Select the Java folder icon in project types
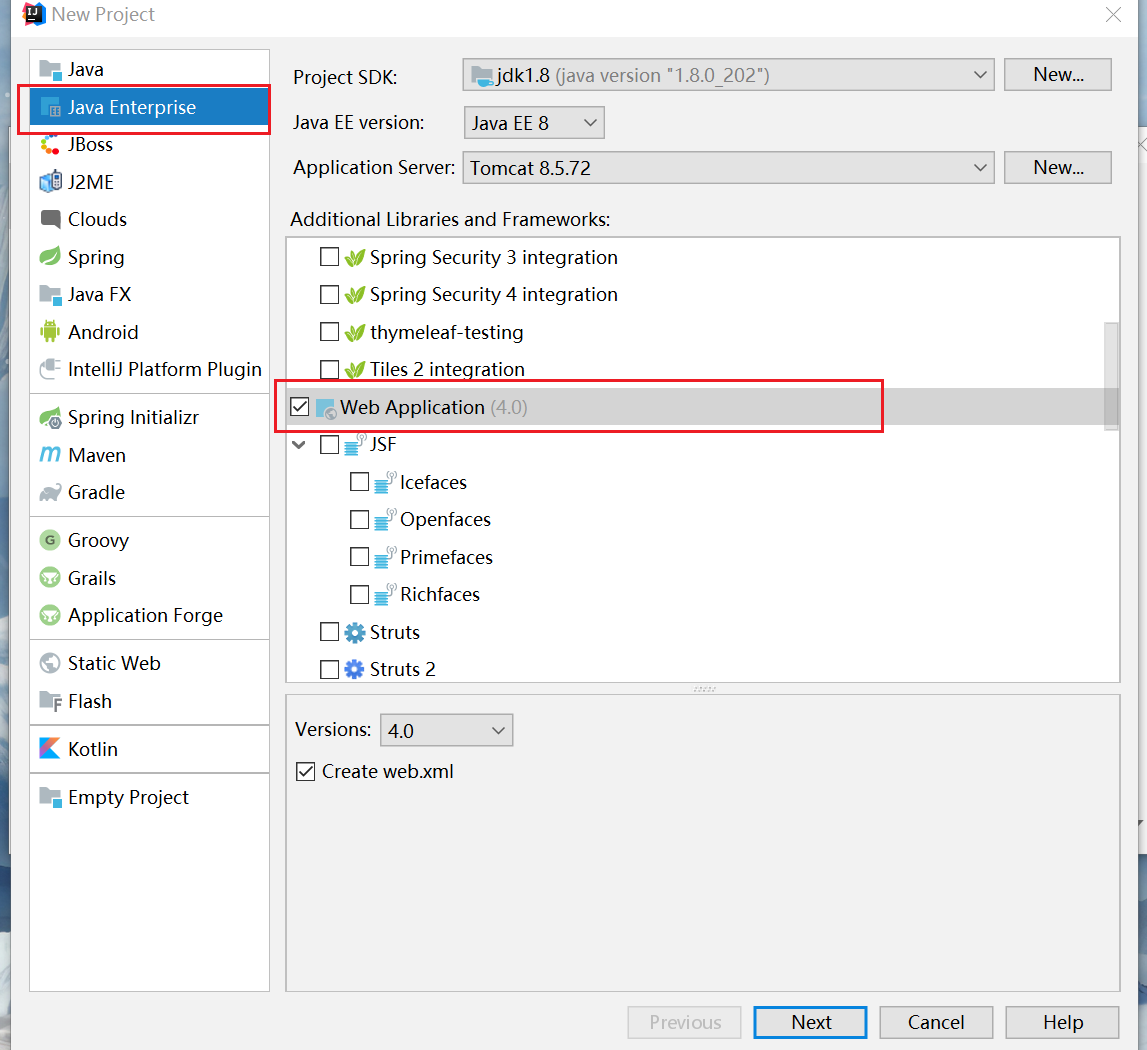Viewport: 1147px width, 1050px height. 50,70
